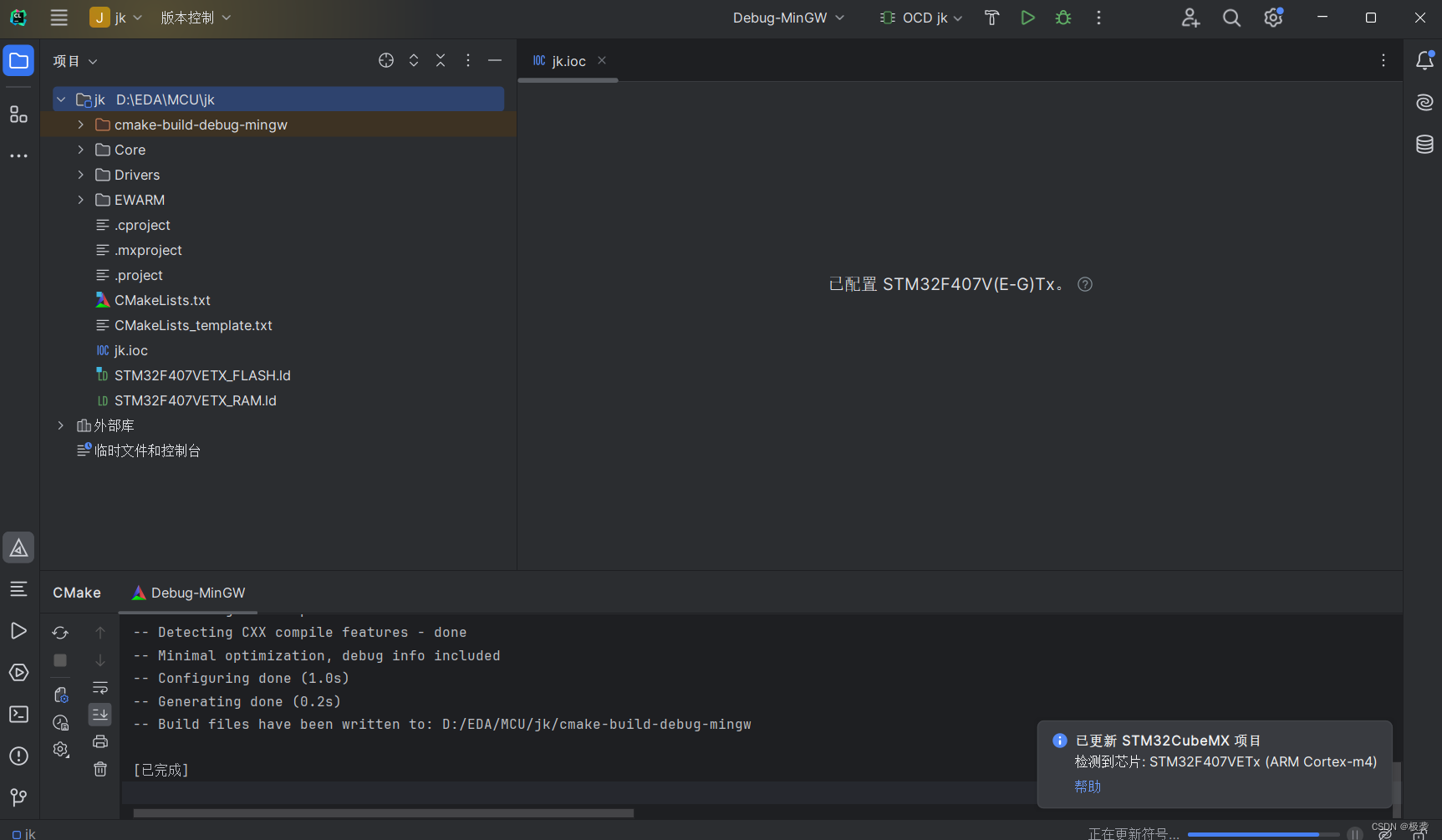This screenshot has height=840, width=1442.
Task: Click the help question mark beside STM32F407V(E-G)Tx
Action: [1085, 284]
